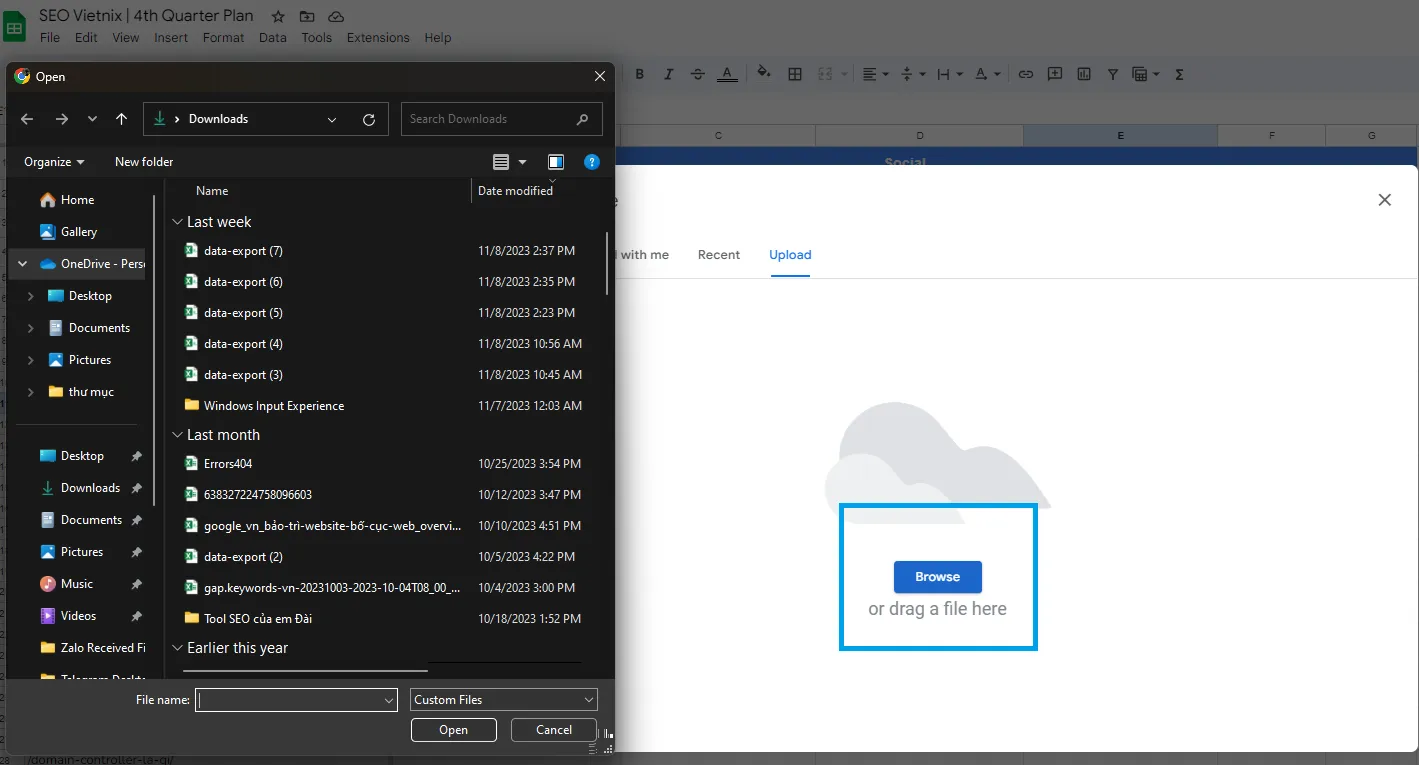
Task: Expand the thư mục folder node
Action: click(x=30, y=392)
